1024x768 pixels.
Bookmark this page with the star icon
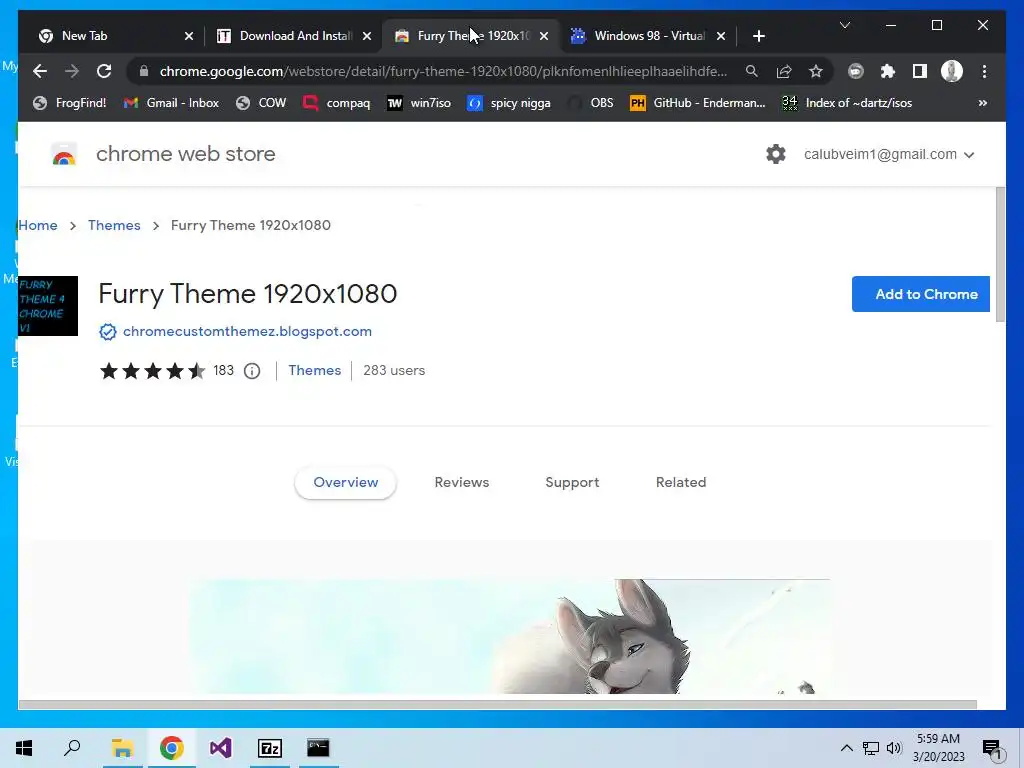tap(816, 71)
